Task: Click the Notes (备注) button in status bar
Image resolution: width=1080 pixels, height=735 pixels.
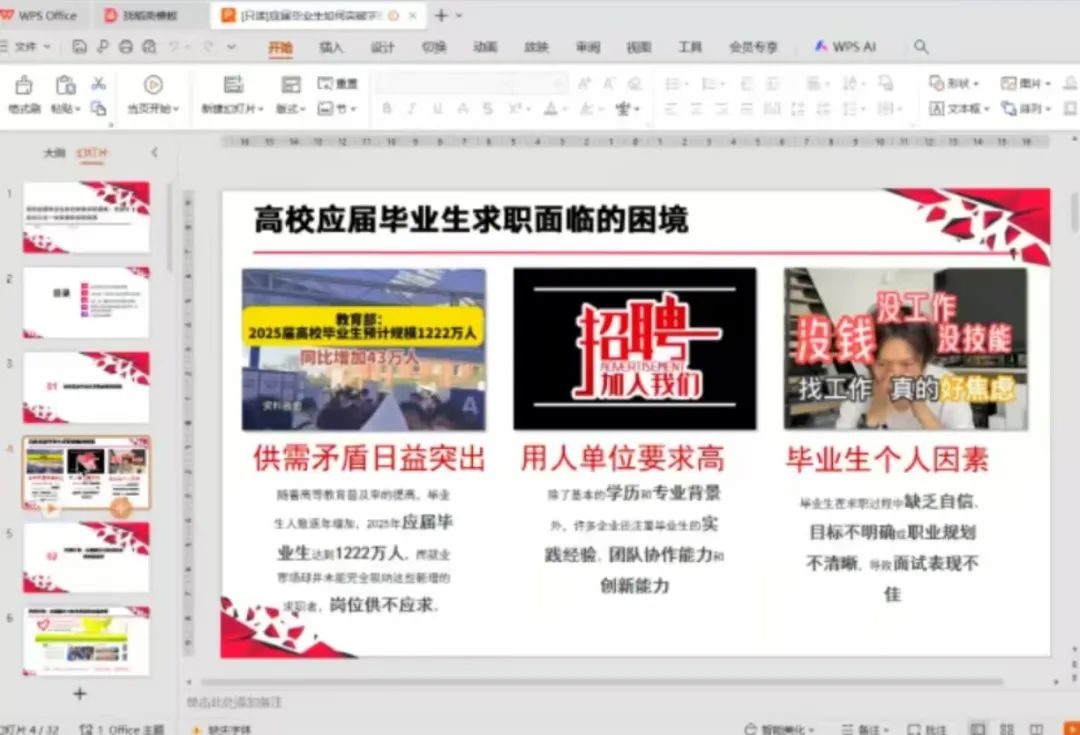Action: 866,729
